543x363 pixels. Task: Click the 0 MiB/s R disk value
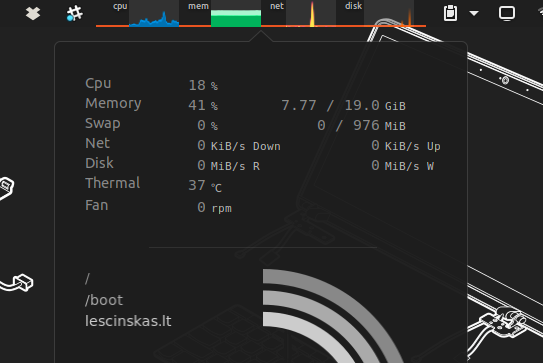tap(229, 166)
